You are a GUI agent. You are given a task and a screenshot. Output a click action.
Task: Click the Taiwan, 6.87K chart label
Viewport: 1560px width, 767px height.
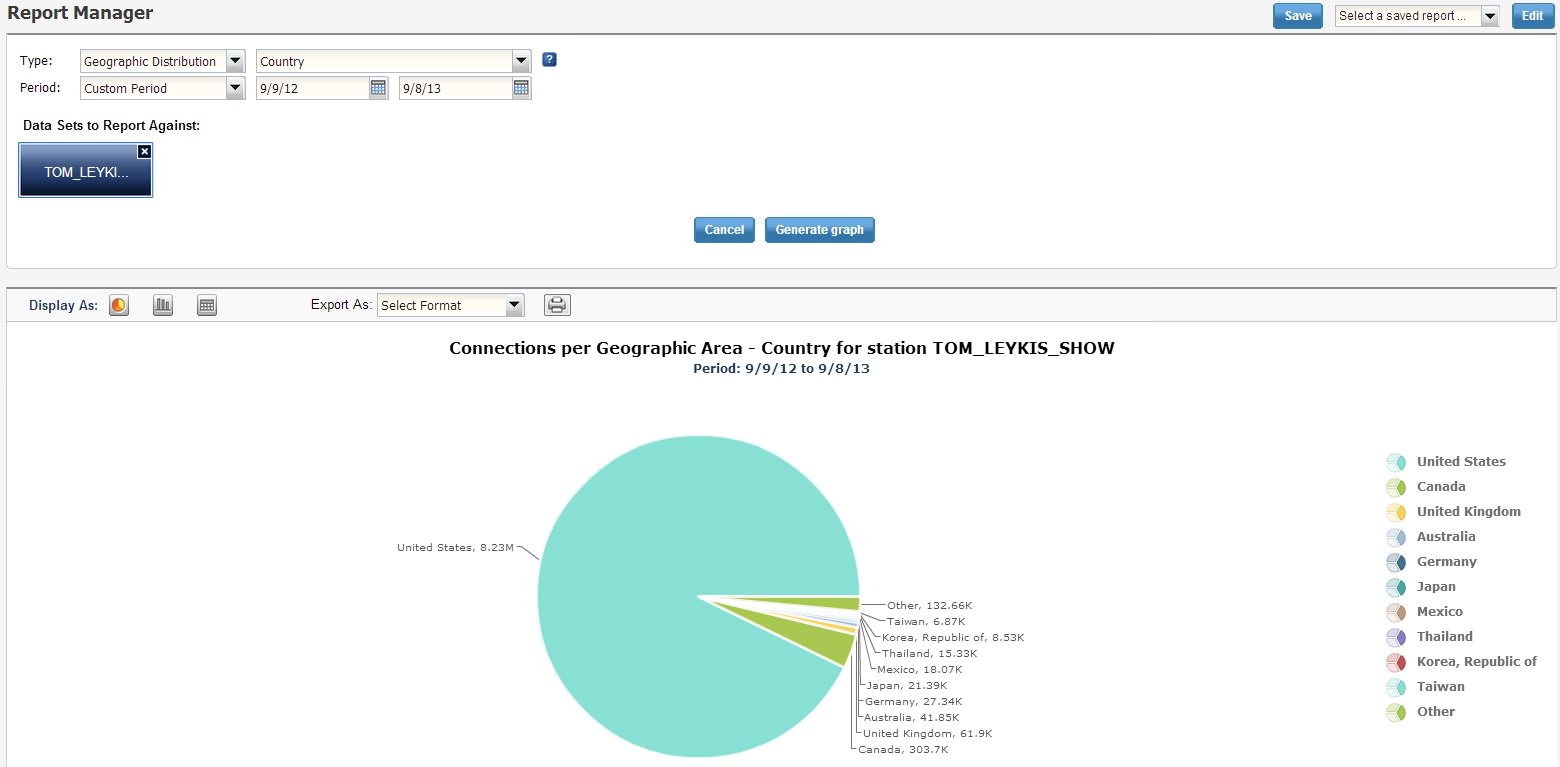pyautogui.click(x=926, y=621)
